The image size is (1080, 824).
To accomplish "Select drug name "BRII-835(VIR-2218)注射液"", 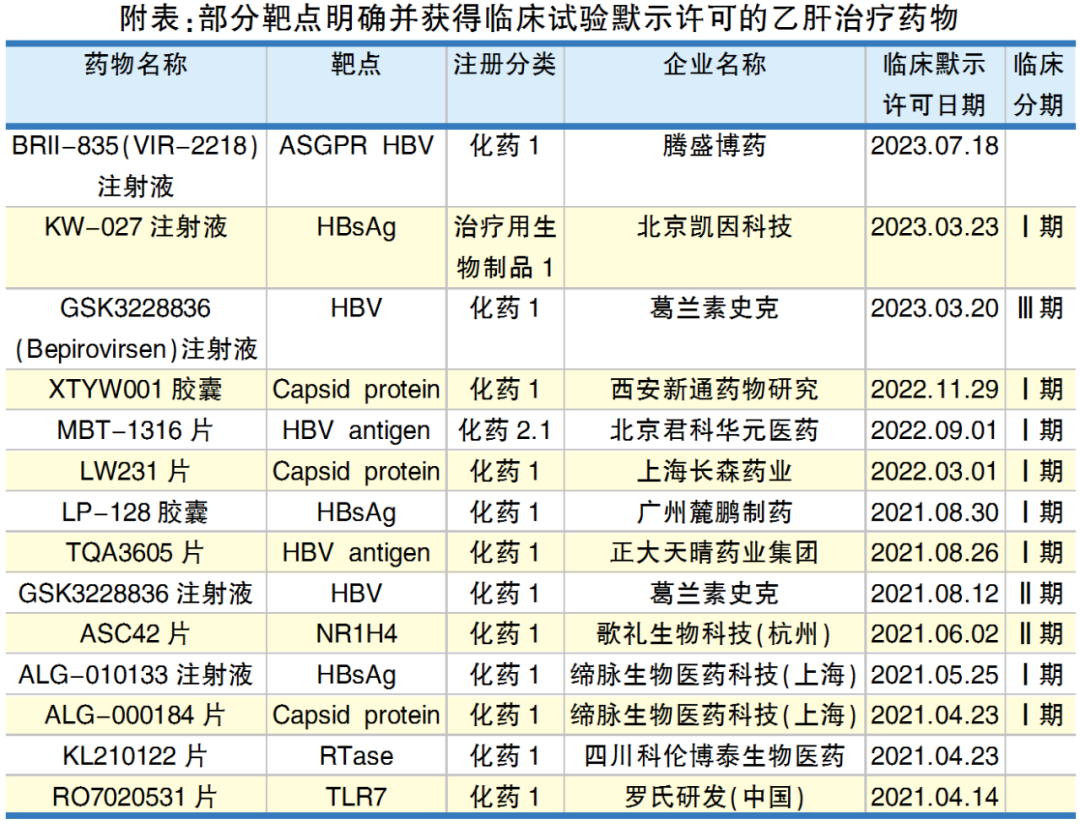I will 136,165.
